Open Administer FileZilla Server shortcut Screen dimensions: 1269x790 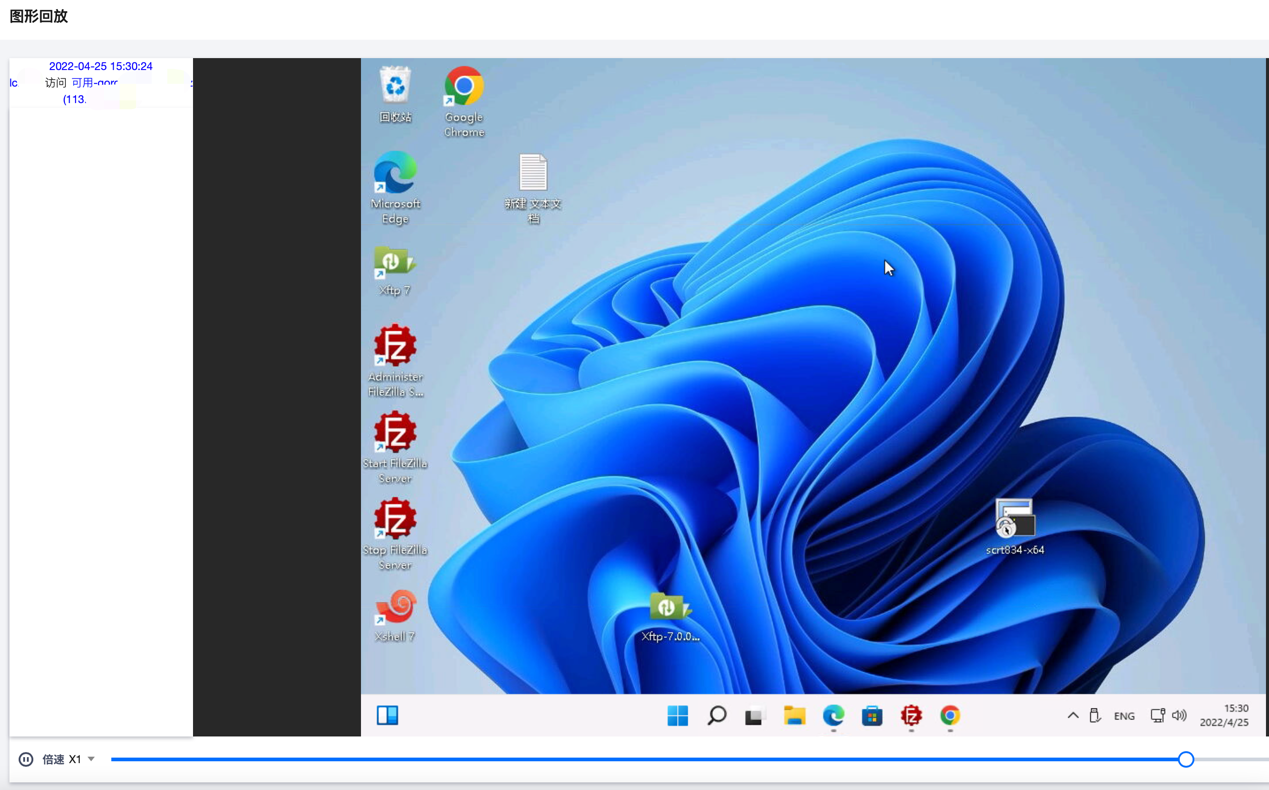click(x=395, y=361)
